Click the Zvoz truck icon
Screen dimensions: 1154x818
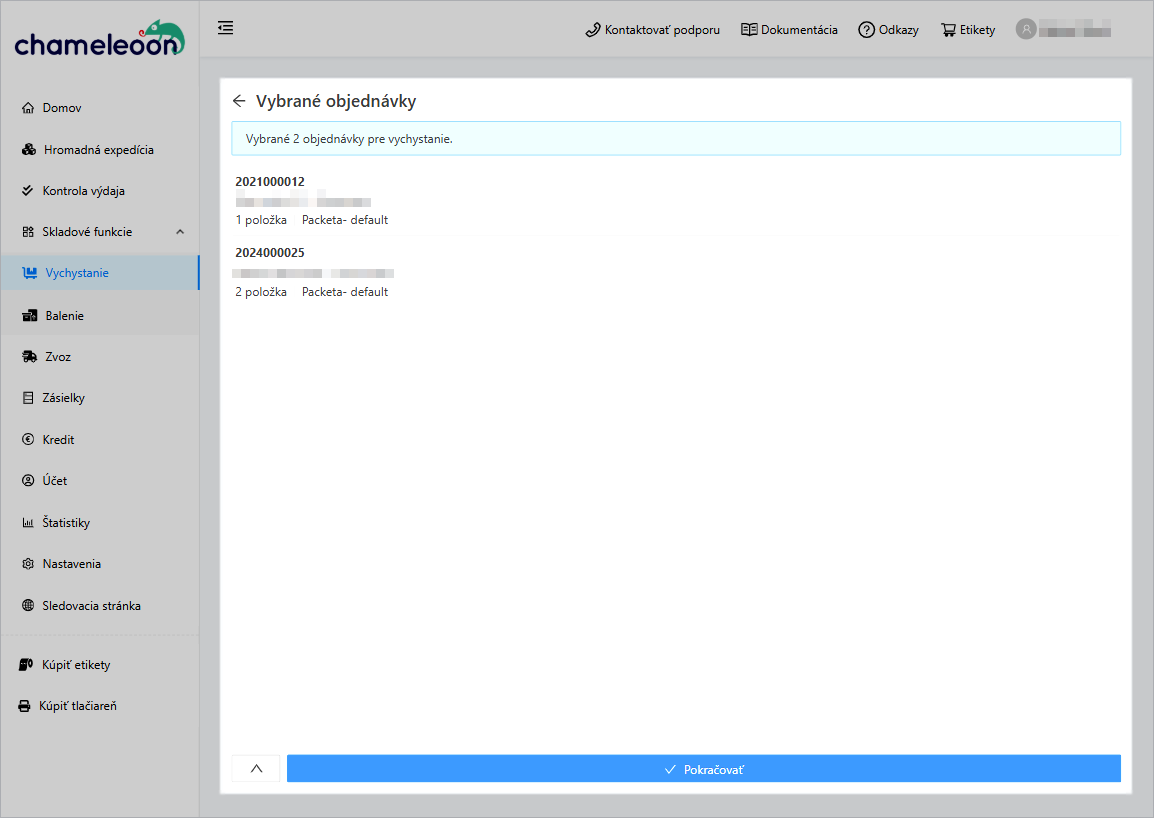pos(29,357)
